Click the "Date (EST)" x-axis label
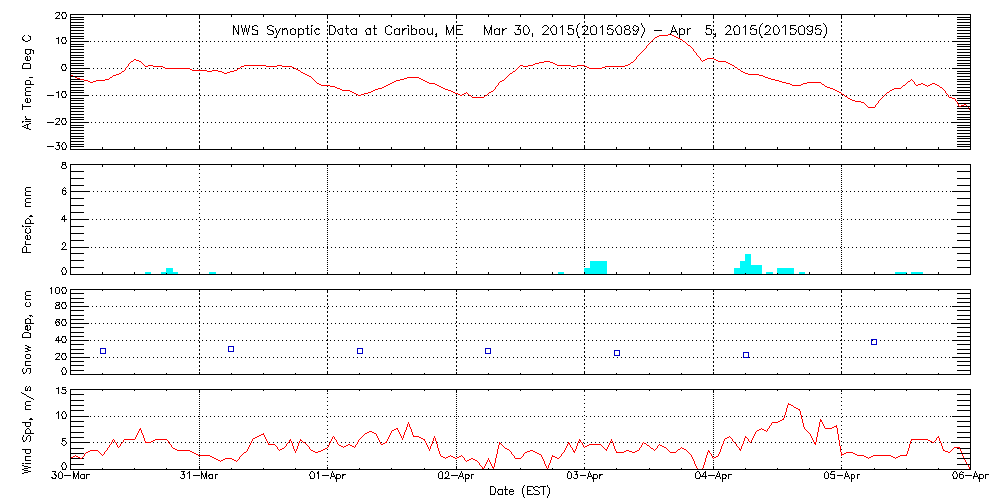1000x500 pixels. tap(519, 491)
